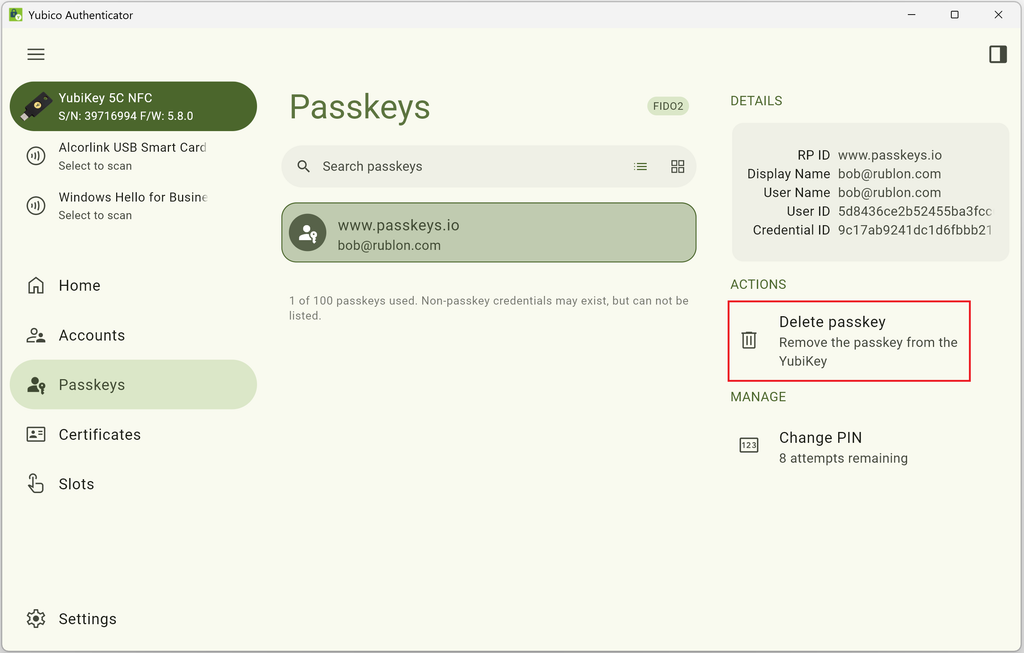Open the Accounts section
This screenshot has width=1024, height=653.
point(133,335)
